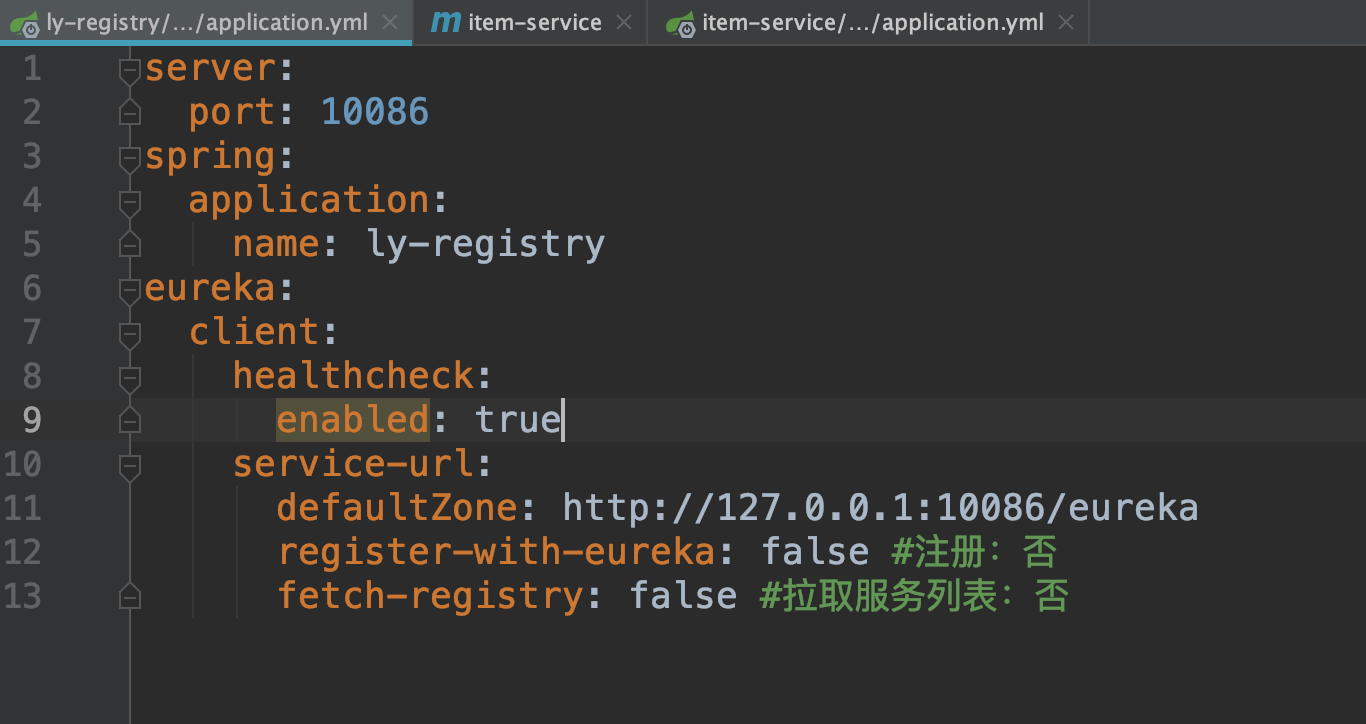Click the Maven icon on the item-service tab
The height and width of the screenshot is (724, 1366).
[x=445, y=21]
